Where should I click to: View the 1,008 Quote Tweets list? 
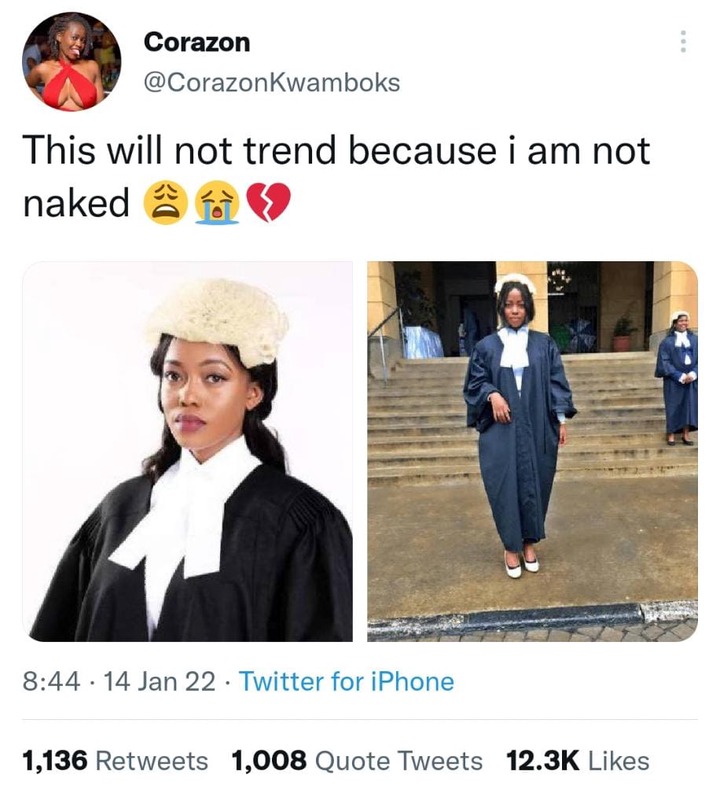357,760
